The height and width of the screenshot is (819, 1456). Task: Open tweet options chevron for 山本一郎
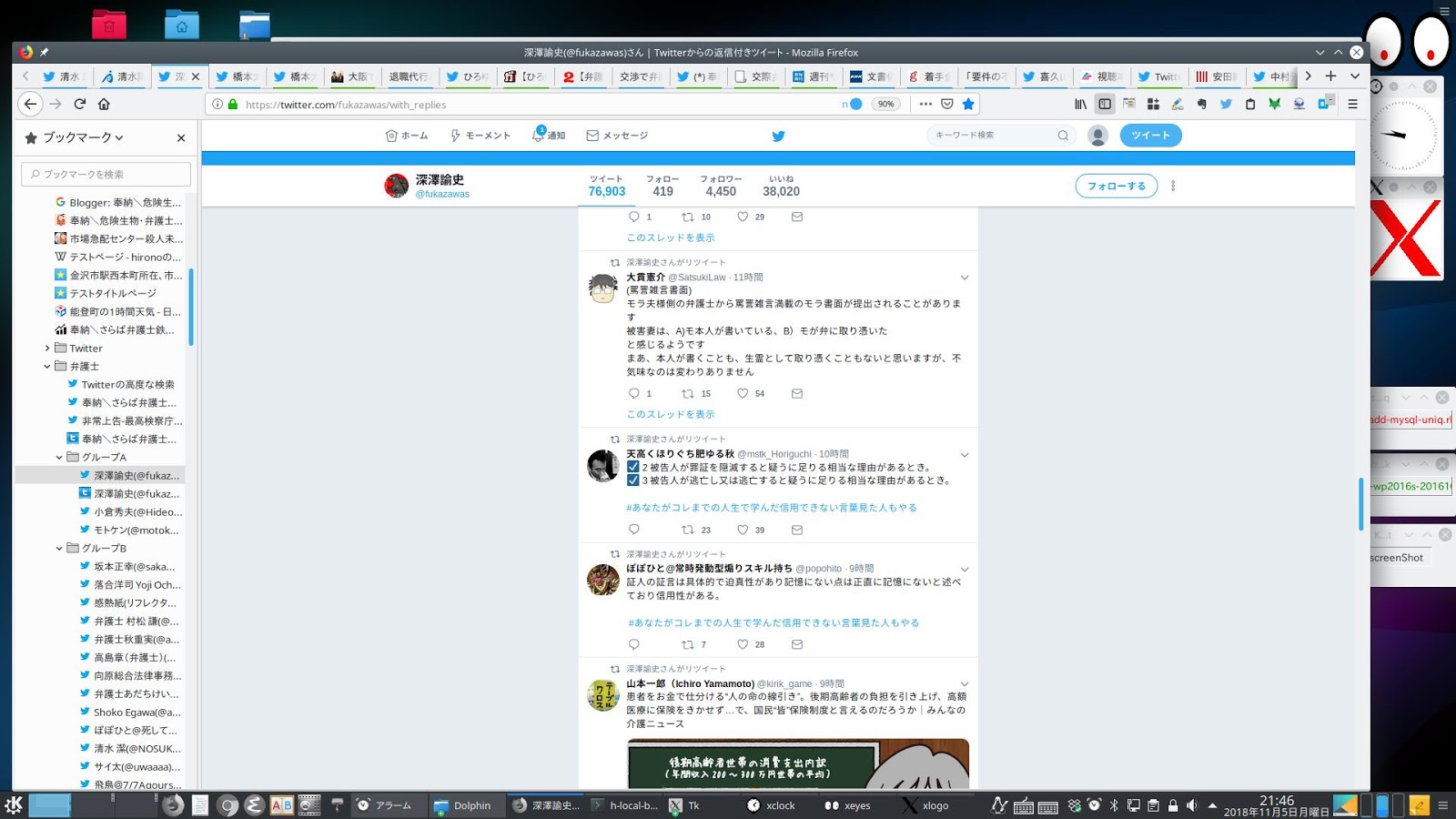(965, 684)
